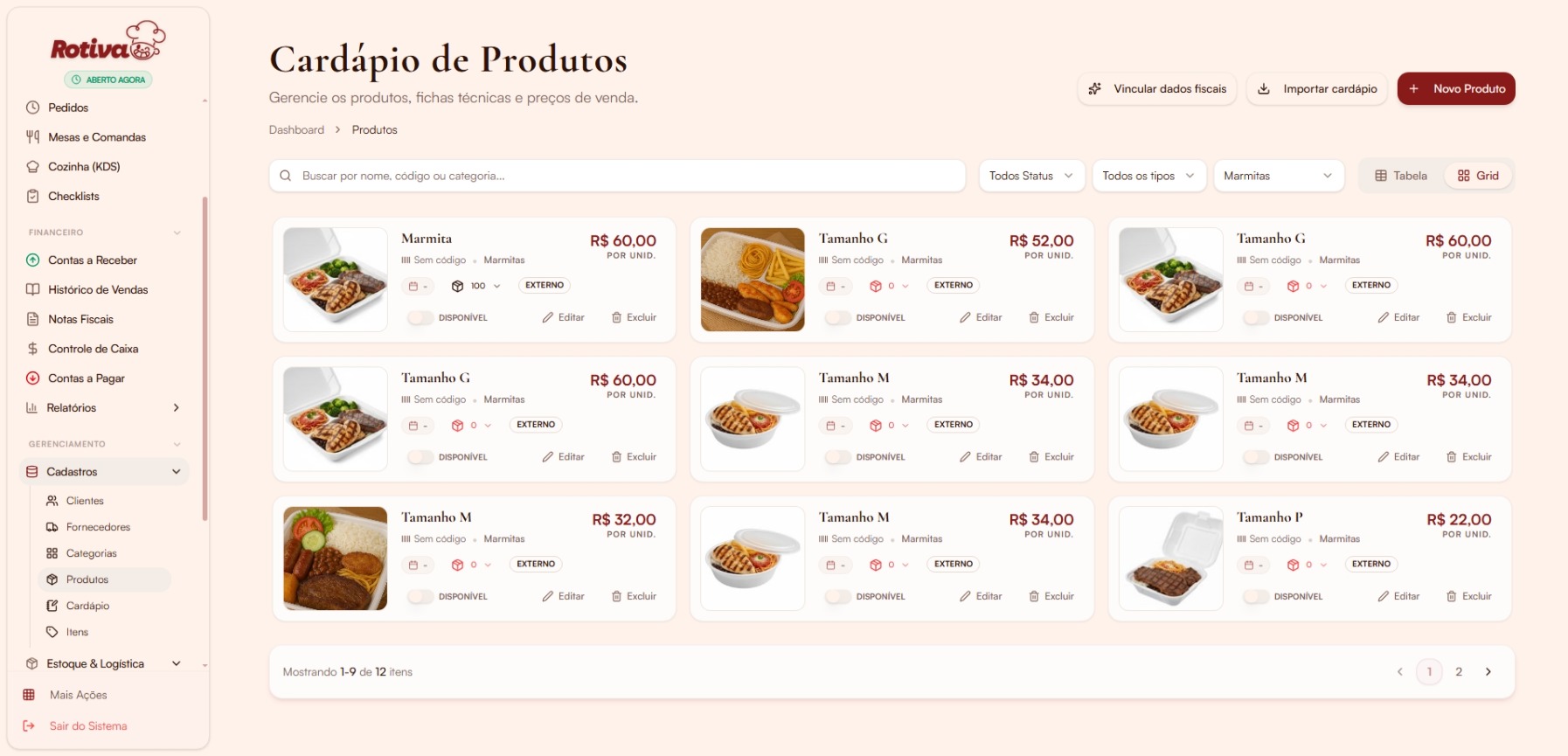
Task: Open stock dropdown showing 100 on Marmita card
Action: (x=476, y=286)
